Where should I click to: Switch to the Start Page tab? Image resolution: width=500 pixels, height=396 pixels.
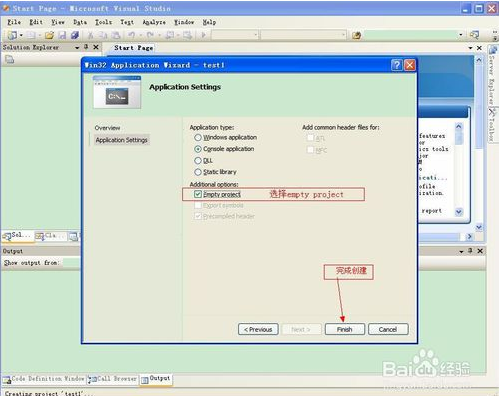pos(133,48)
